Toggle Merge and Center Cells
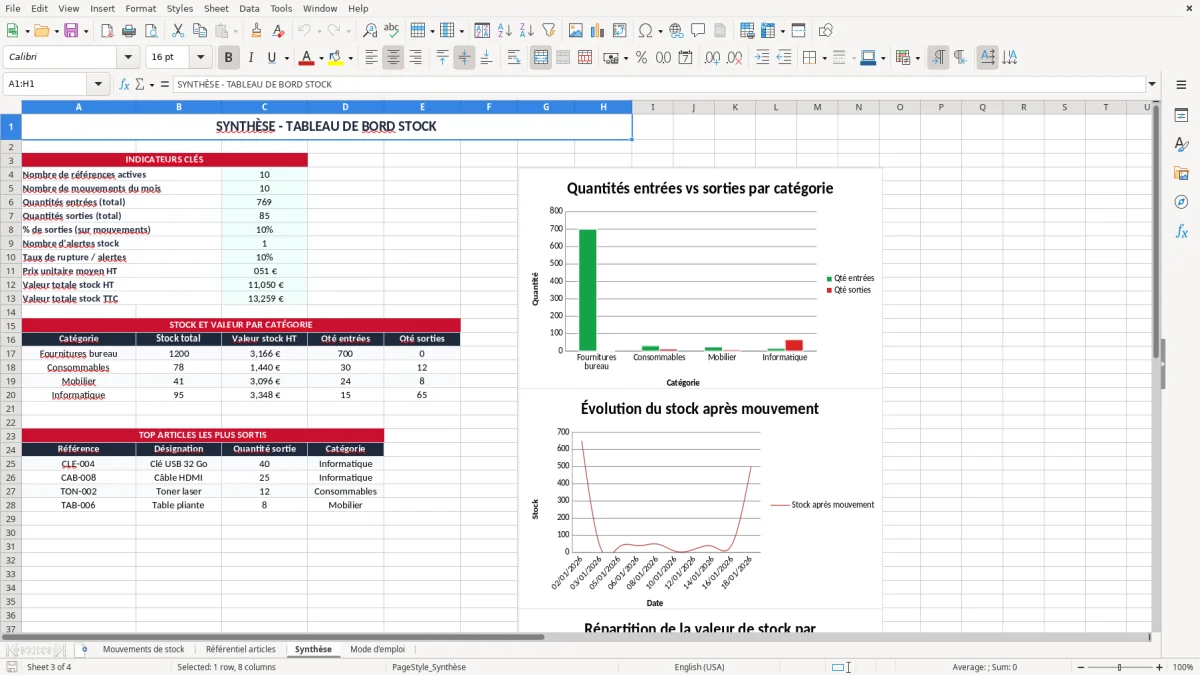This screenshot has width=1200, height=675. 541,58
